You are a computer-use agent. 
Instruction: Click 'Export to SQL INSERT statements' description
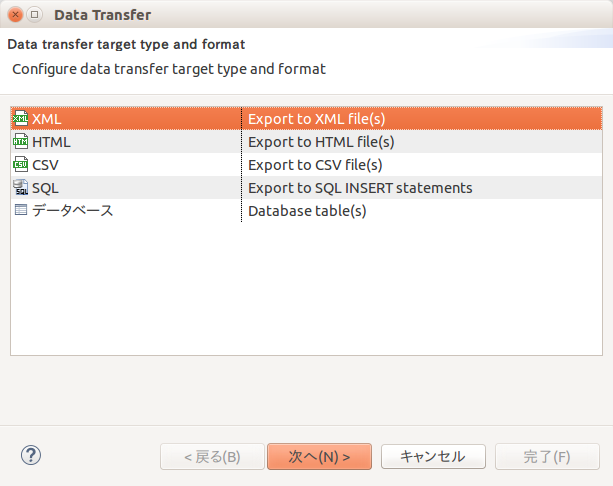[360, 188]
